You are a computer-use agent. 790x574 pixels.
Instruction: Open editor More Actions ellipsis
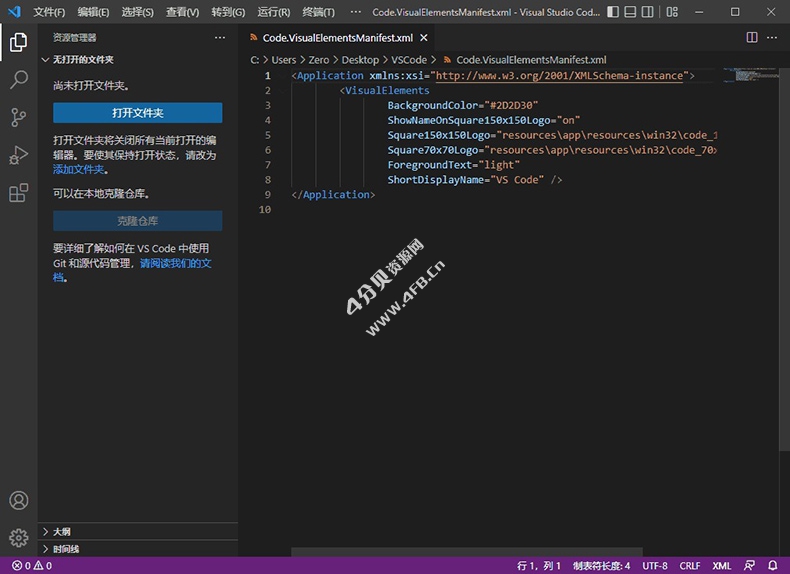point(772,37)
